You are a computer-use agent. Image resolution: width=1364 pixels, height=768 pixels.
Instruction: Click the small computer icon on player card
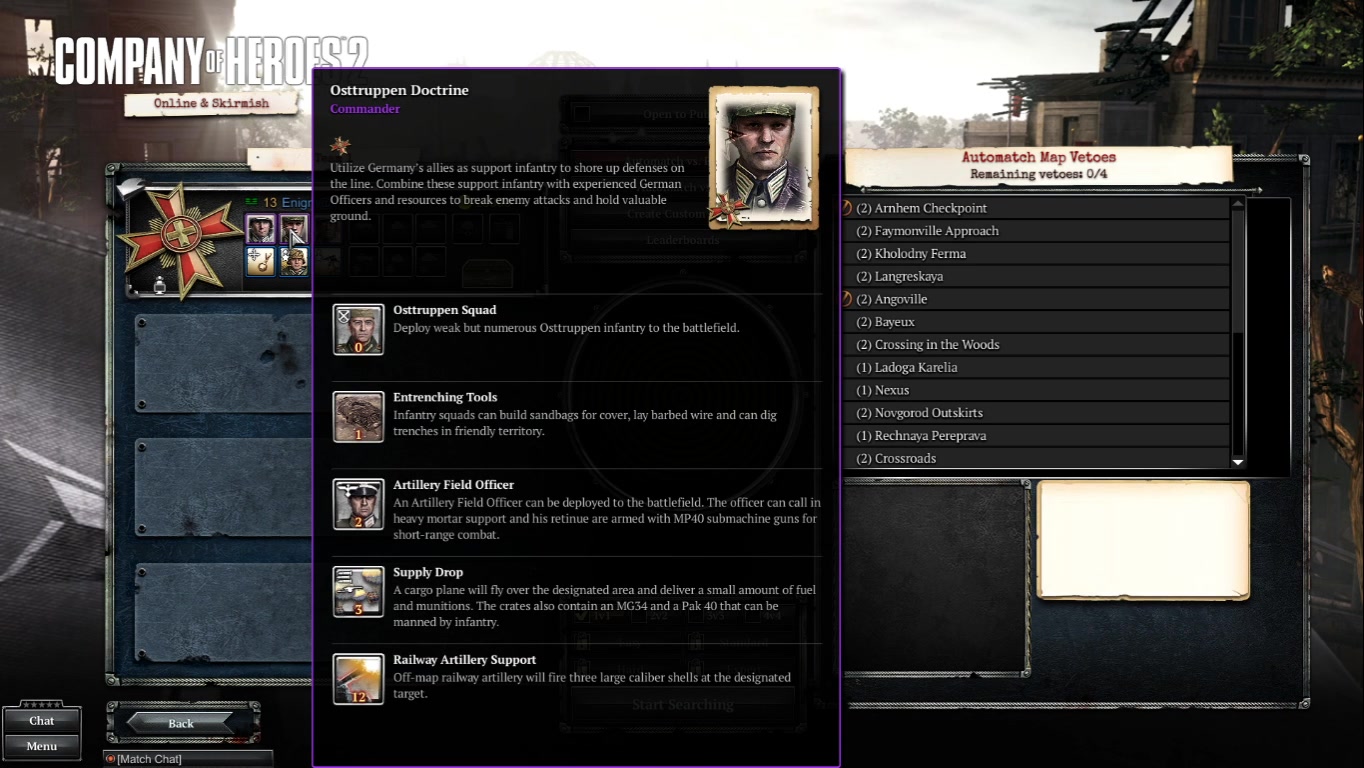[x=159, y=286]
